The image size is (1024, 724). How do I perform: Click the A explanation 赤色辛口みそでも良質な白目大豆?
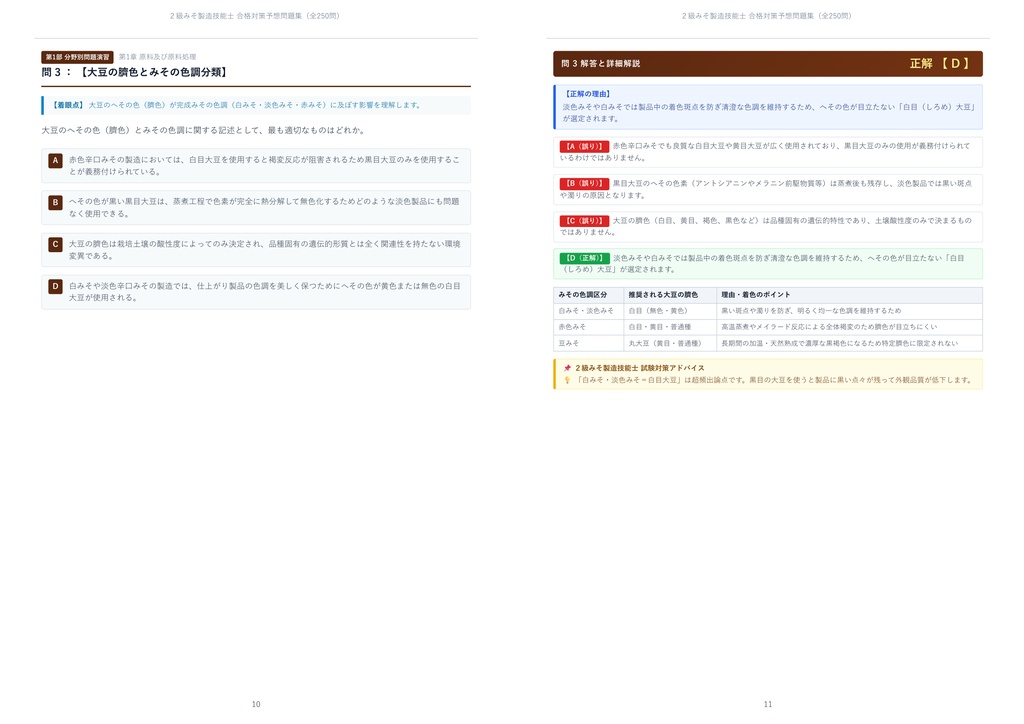pyautogui.click(x=765, y=152)
